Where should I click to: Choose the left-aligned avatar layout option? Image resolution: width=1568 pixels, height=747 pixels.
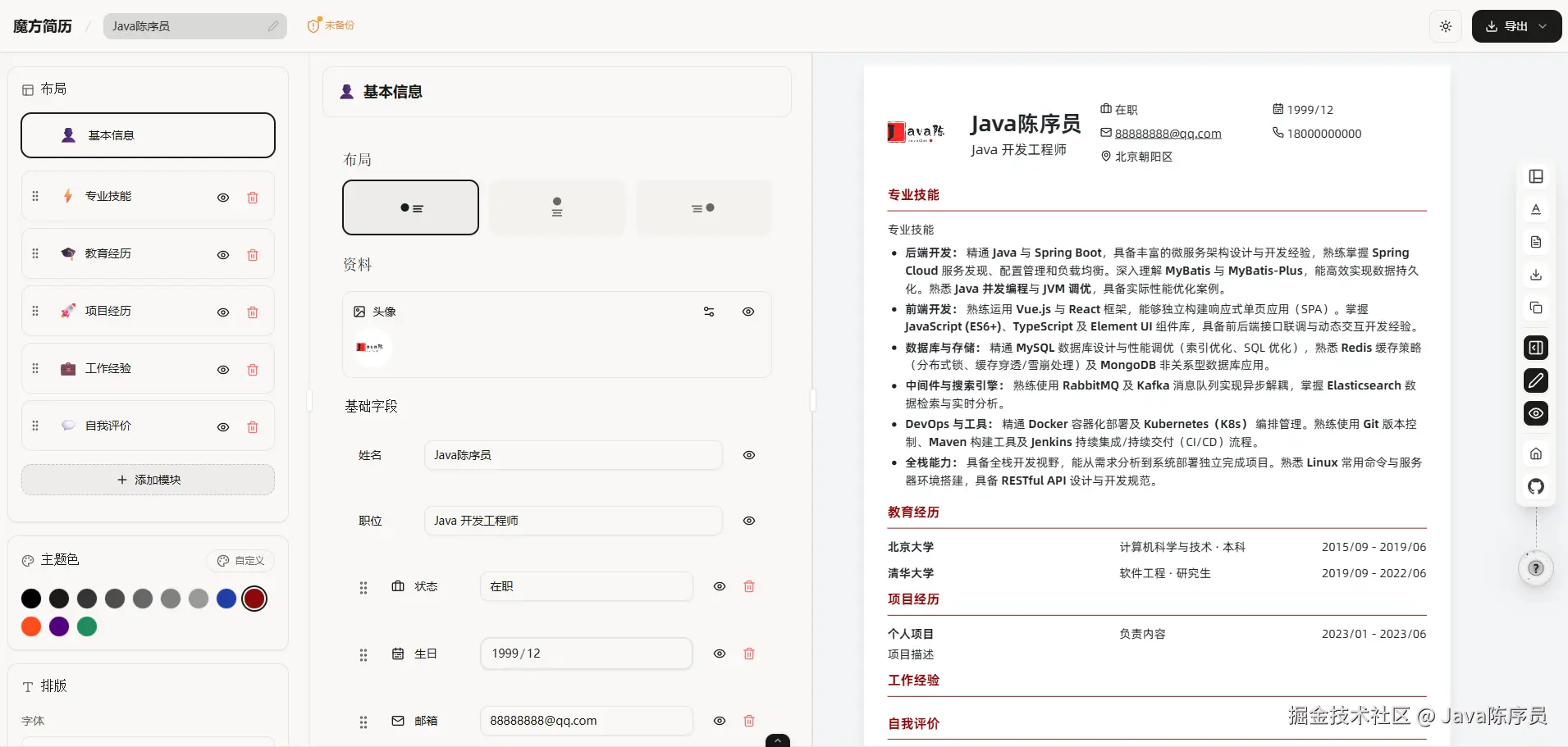[410, 207]
